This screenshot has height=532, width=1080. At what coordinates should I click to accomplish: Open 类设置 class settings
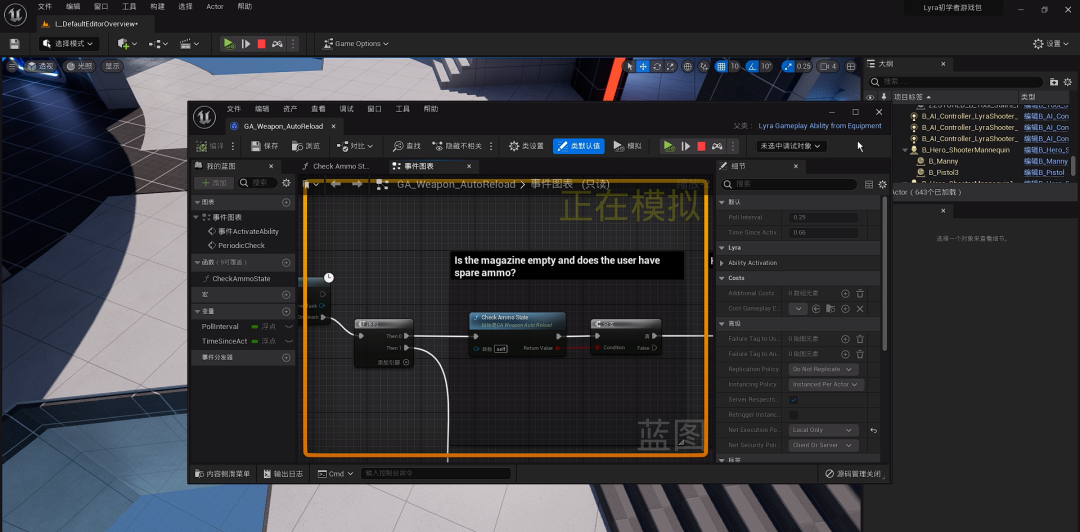click(526, 146)
